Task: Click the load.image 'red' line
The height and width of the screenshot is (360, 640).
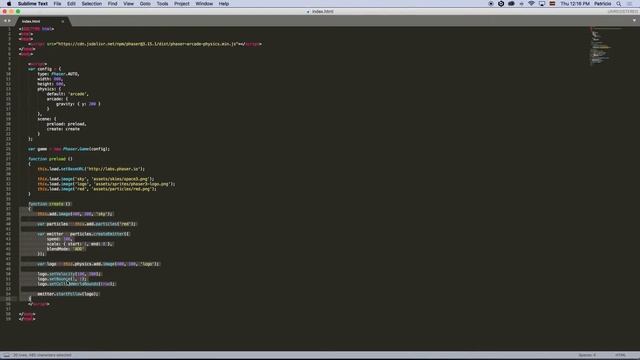Action: (x=97, y=189)
